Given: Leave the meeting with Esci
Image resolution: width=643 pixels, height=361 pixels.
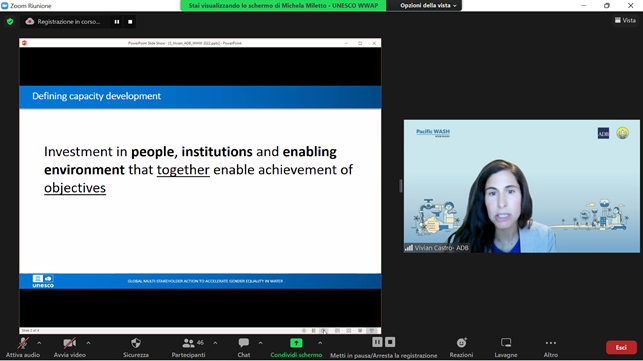Looking at the screenshot, I should click(x=621, y=347).
